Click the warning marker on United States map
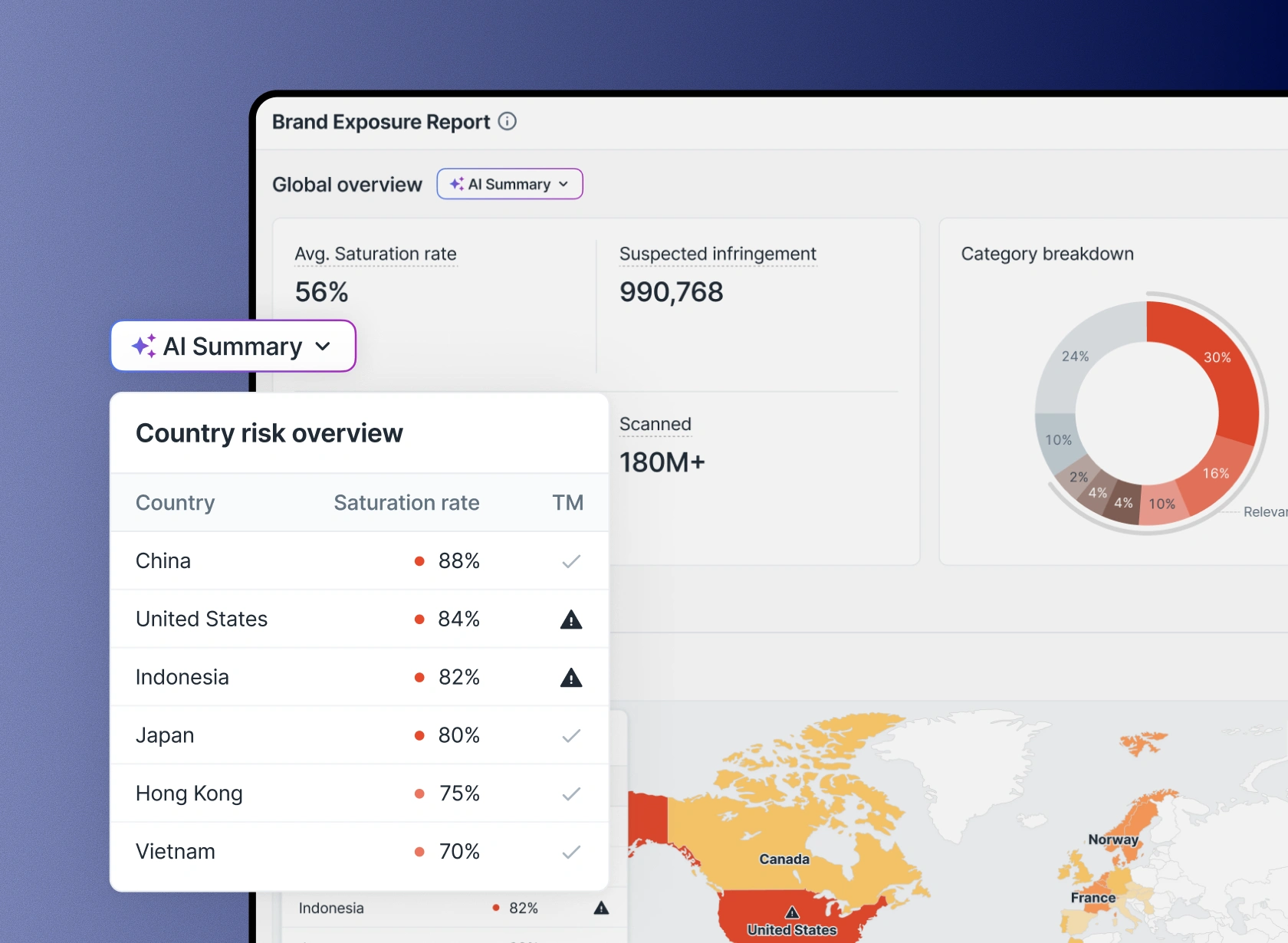1288x943 pixels. coord(790,913)
